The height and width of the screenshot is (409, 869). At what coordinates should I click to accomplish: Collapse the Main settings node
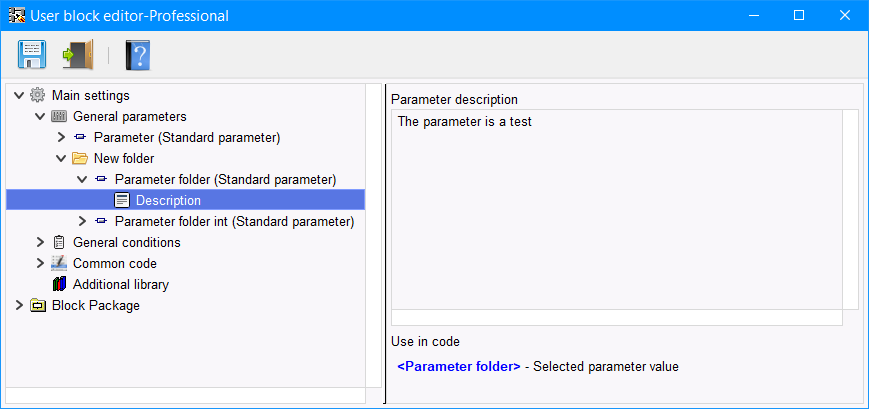19,95
